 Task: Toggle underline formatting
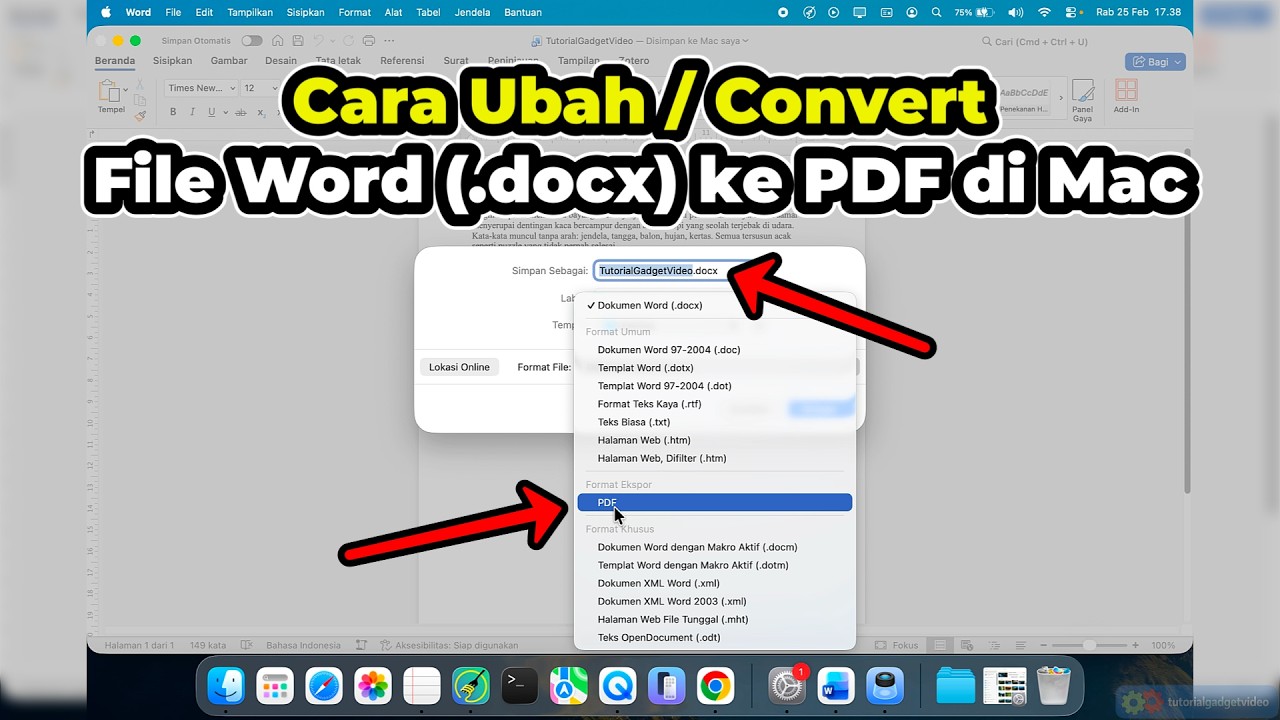pos(212,113)
